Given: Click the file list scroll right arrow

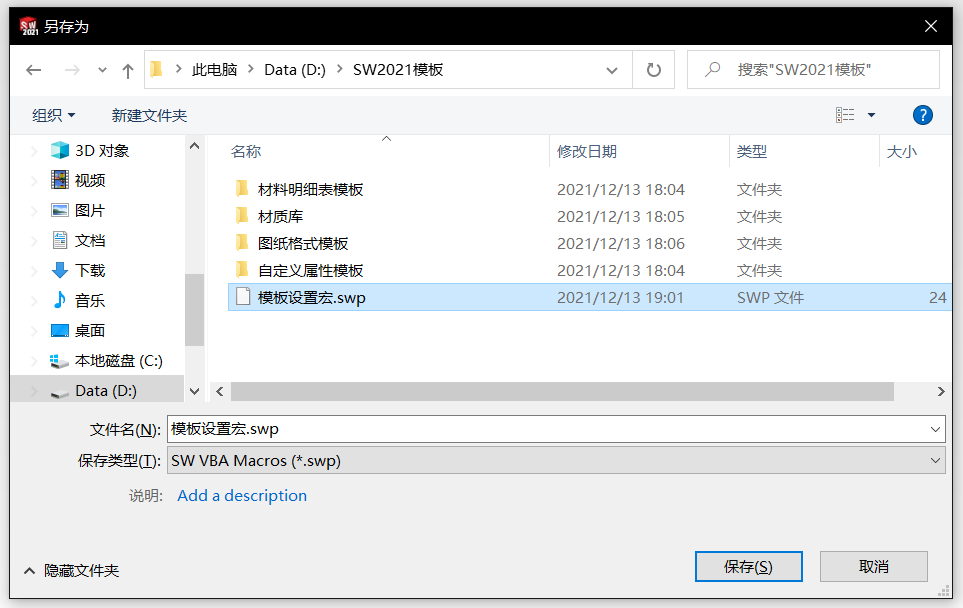Looking at the screenshot, I should (941, 391).
